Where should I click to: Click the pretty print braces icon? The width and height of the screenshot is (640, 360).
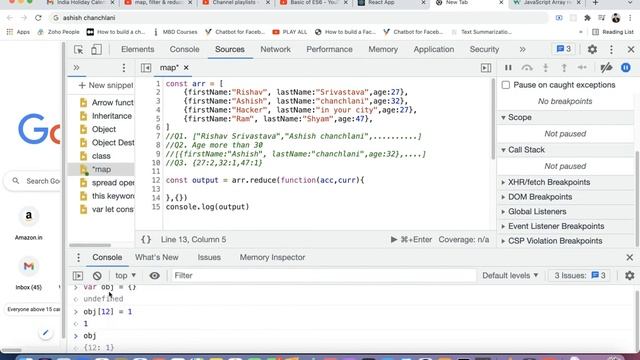pos(146,240)
